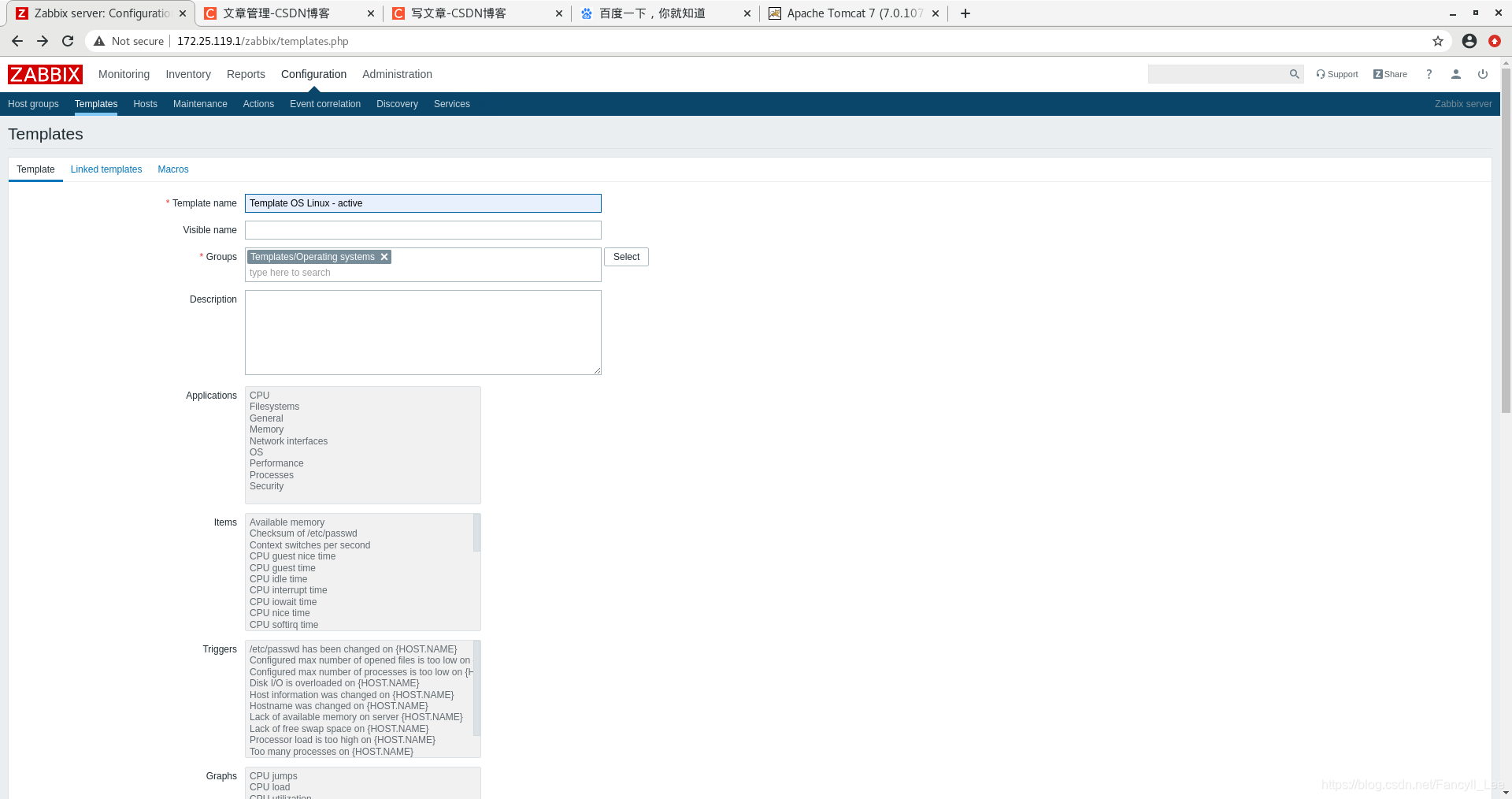Image resolution: width=1512 pixels, height=799 pixels.
Task: Click the Select button for Groups
Action: pyautogui.click(x=626, y=257)
